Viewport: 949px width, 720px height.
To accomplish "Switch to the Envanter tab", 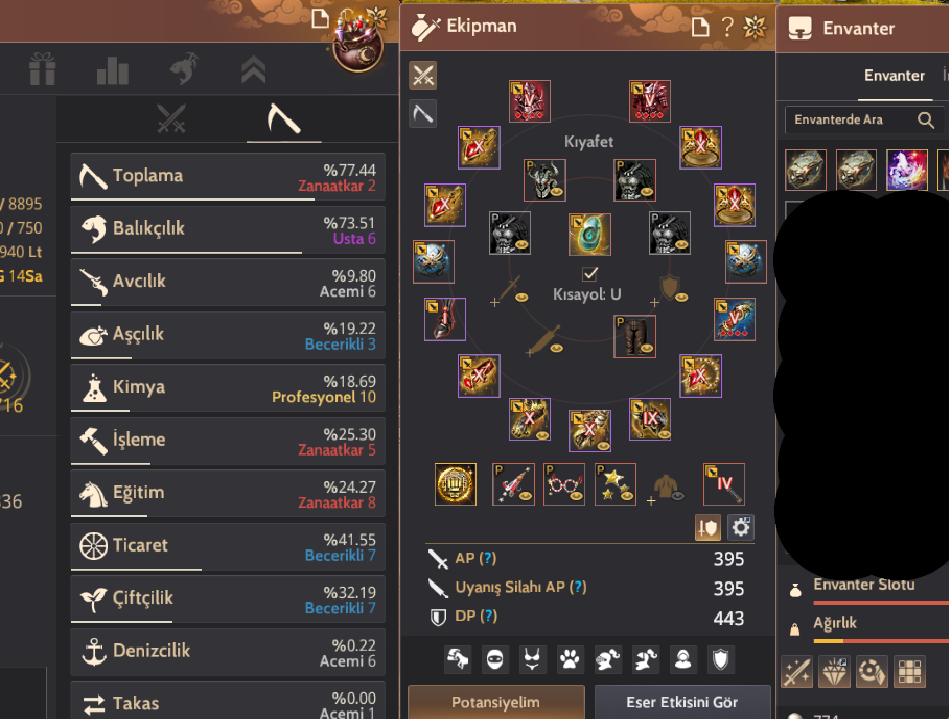I will (894, 76).
